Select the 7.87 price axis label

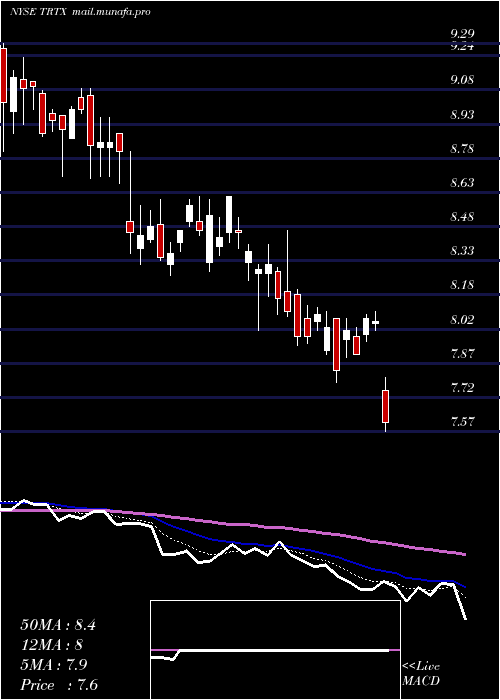[462, 354]
